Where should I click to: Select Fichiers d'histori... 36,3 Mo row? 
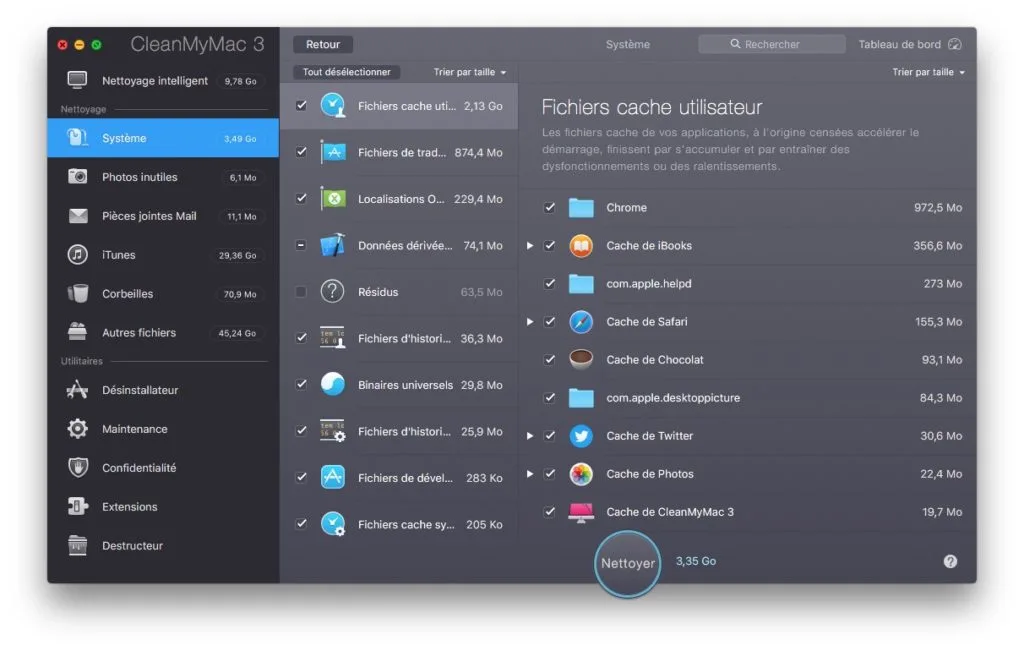coord(399,338)
